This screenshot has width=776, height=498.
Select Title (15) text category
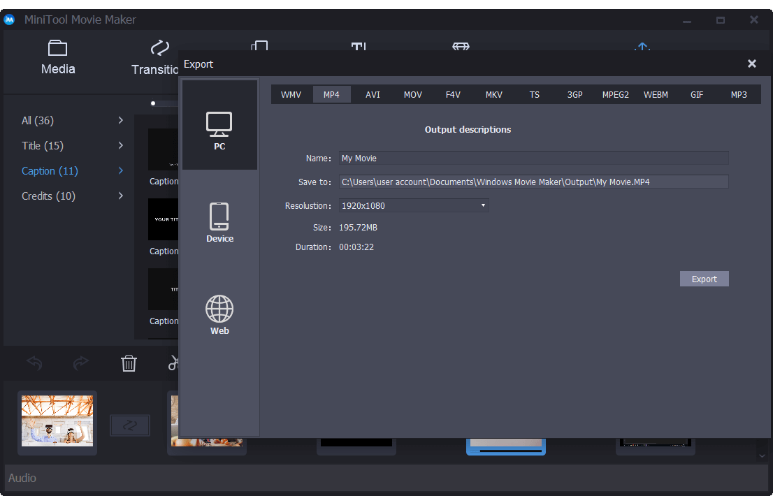[x=43, y=146]
